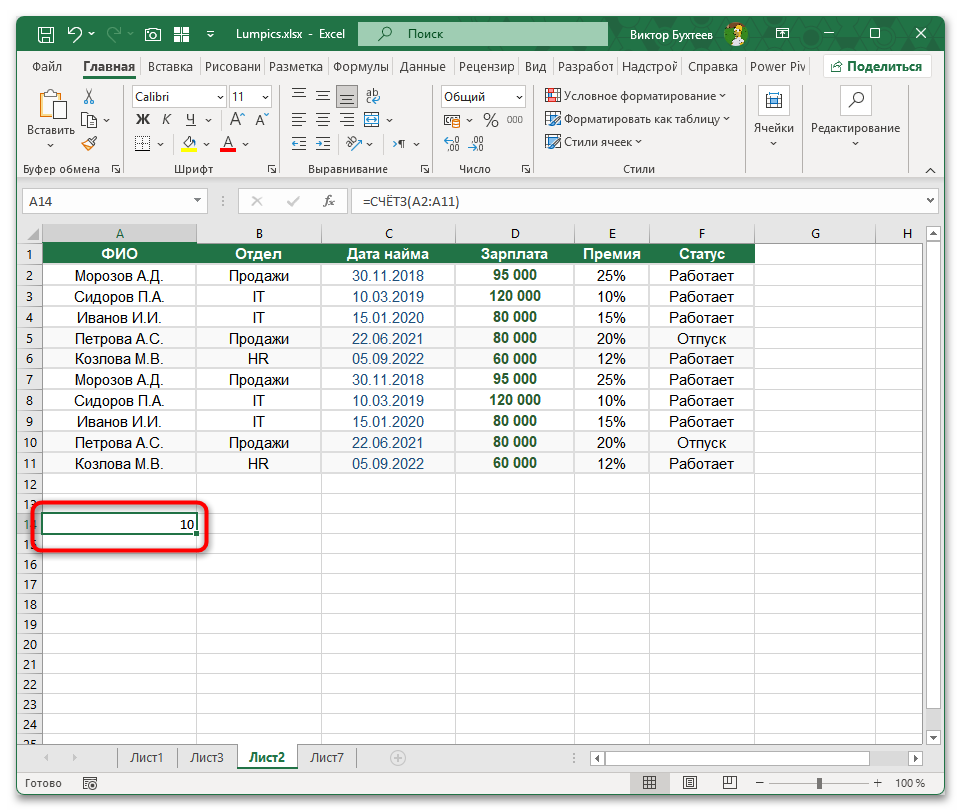Open the Вид ribbon tab
The image size is (961, 811).
click(x=535, y=66)
